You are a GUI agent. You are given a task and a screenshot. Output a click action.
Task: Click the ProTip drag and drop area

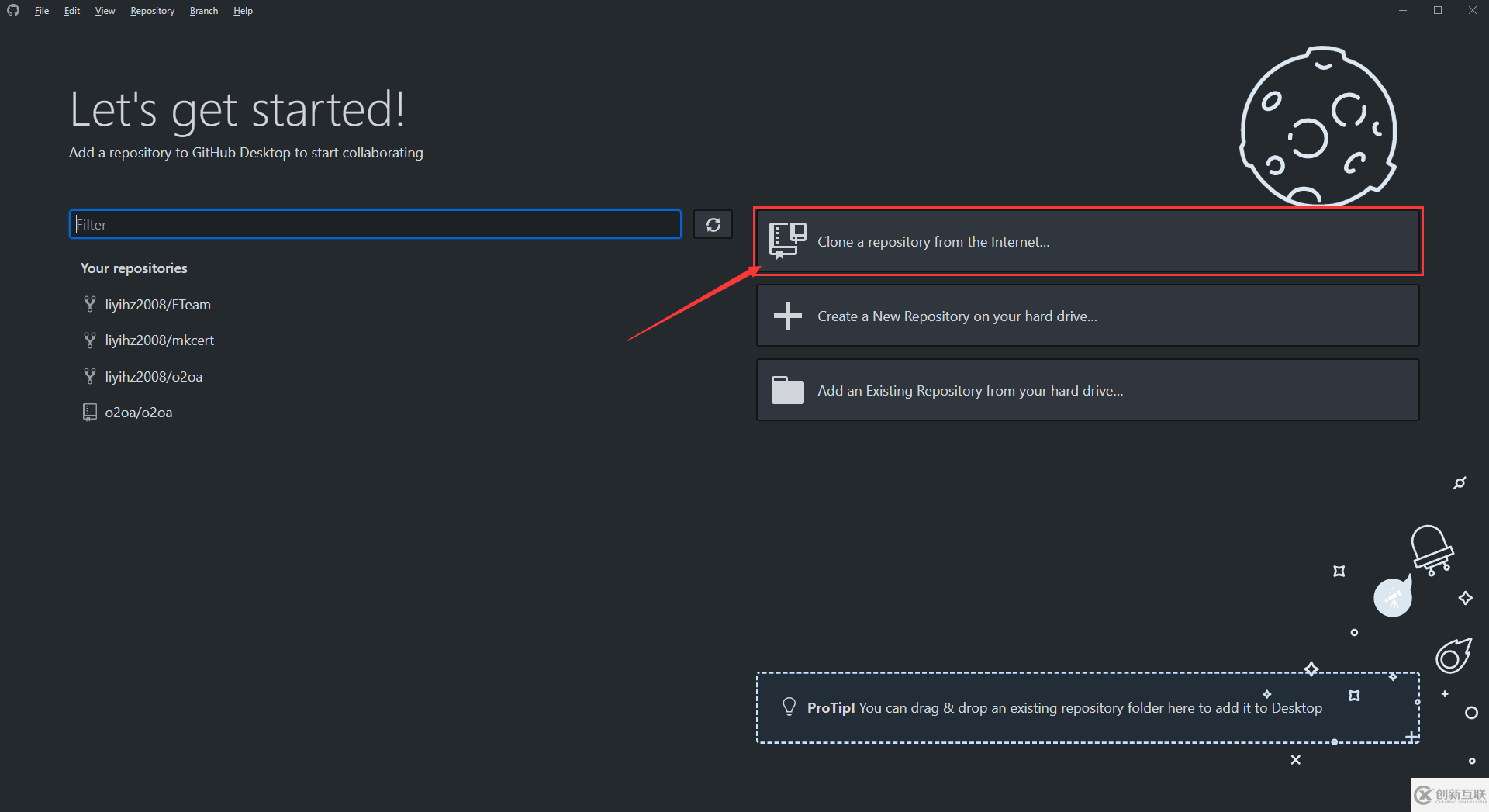[1088, 707]
